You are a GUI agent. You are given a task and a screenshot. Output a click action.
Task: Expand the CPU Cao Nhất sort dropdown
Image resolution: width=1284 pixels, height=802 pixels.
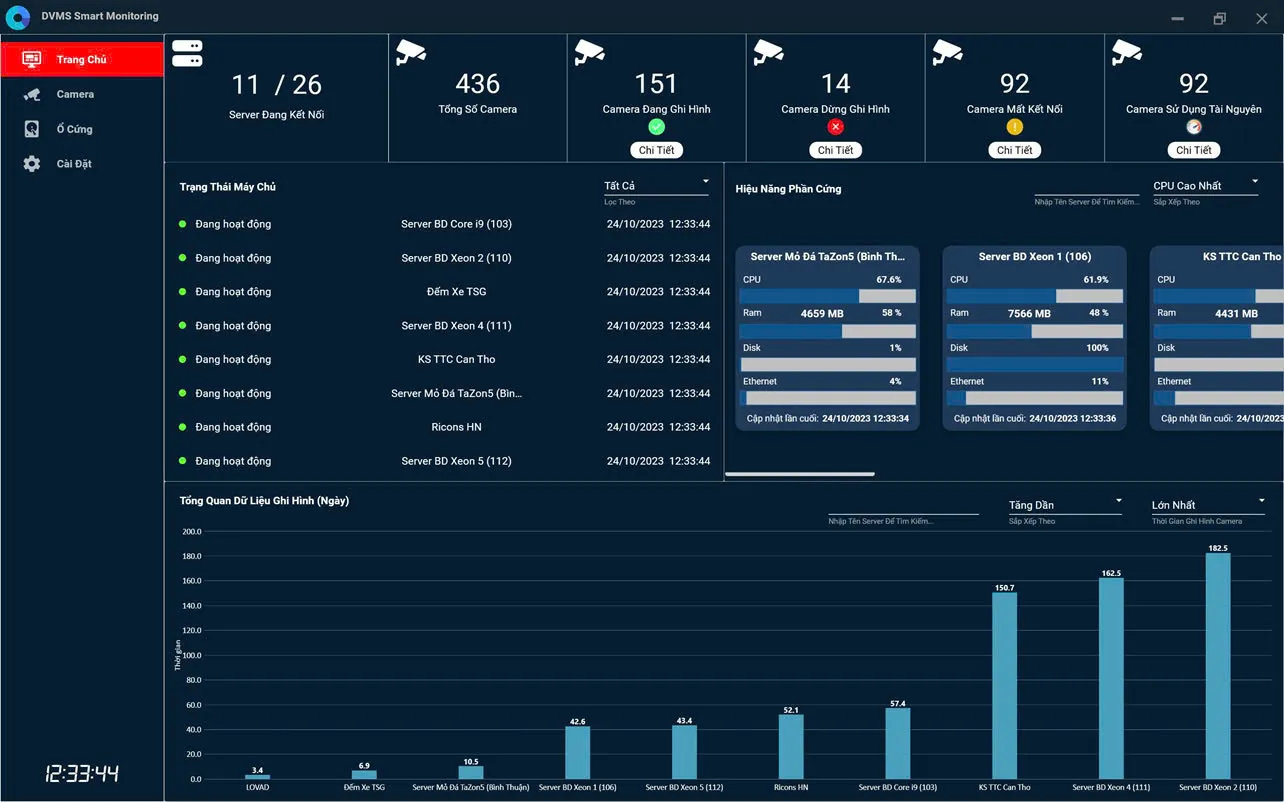tap(1205, 186)
